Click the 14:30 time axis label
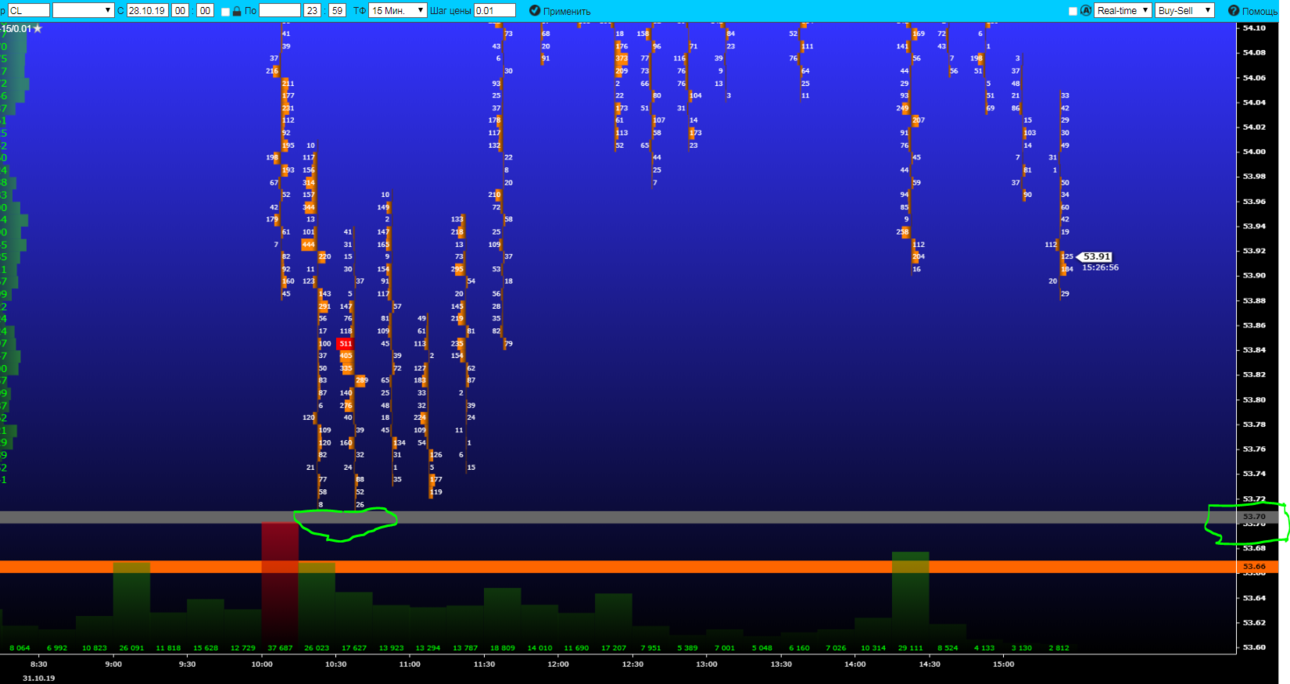Viewport: 1290px width, 684px height. [x=929, y=663]
